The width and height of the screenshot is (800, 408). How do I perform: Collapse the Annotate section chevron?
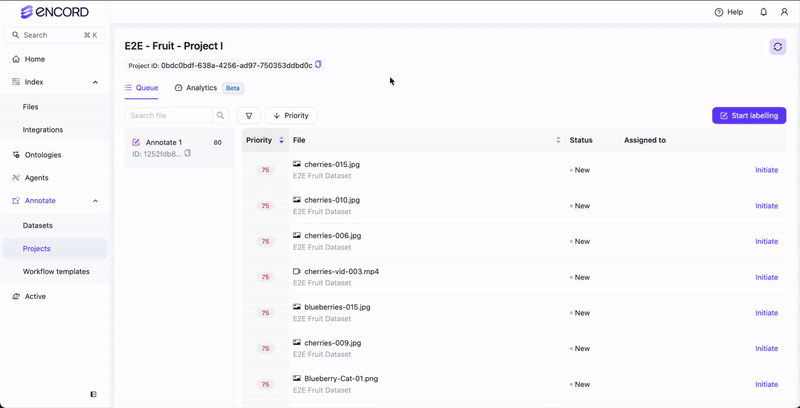click(95, 201)
